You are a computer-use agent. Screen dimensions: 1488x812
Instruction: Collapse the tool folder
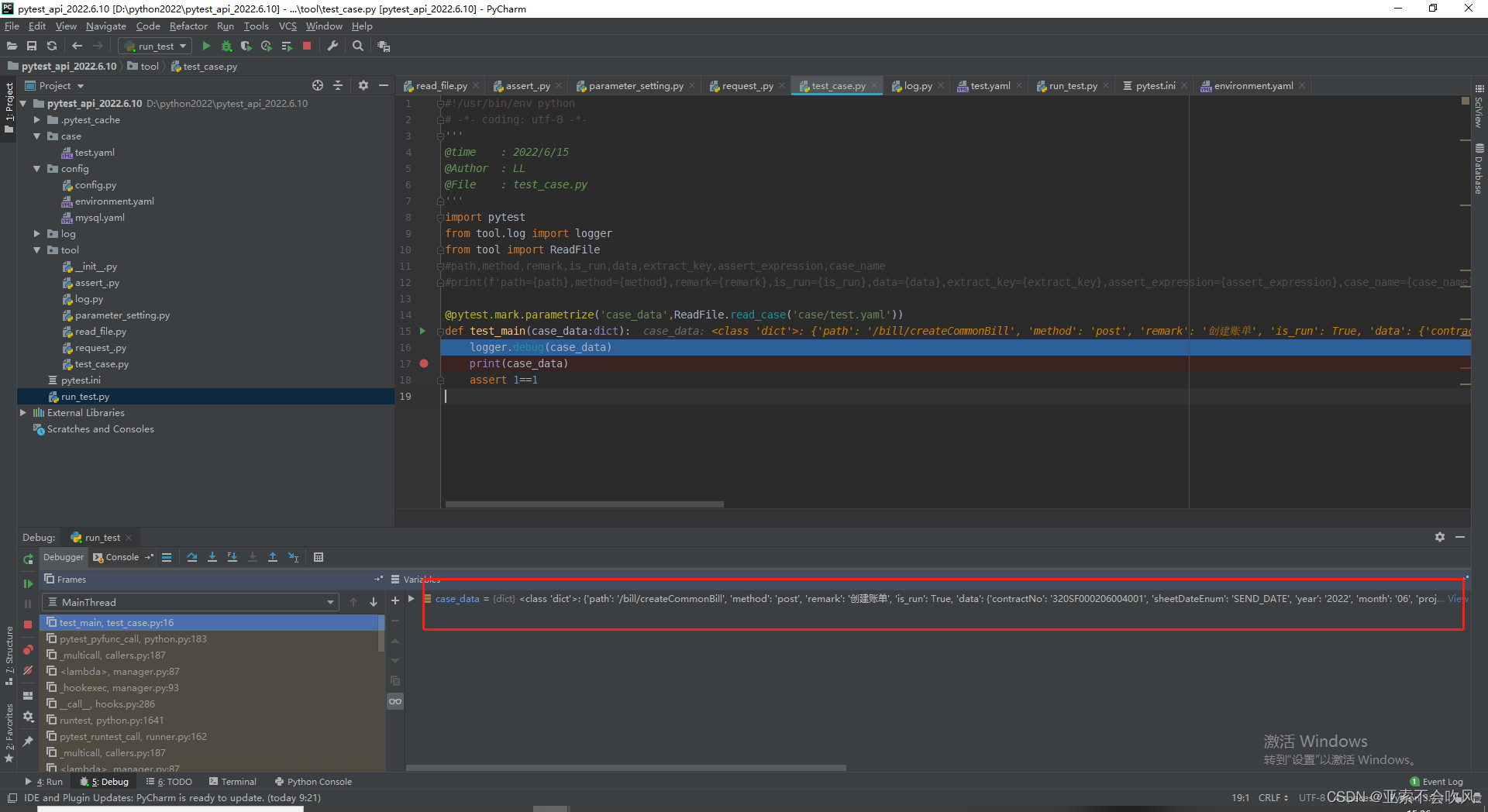pos(36,250)
